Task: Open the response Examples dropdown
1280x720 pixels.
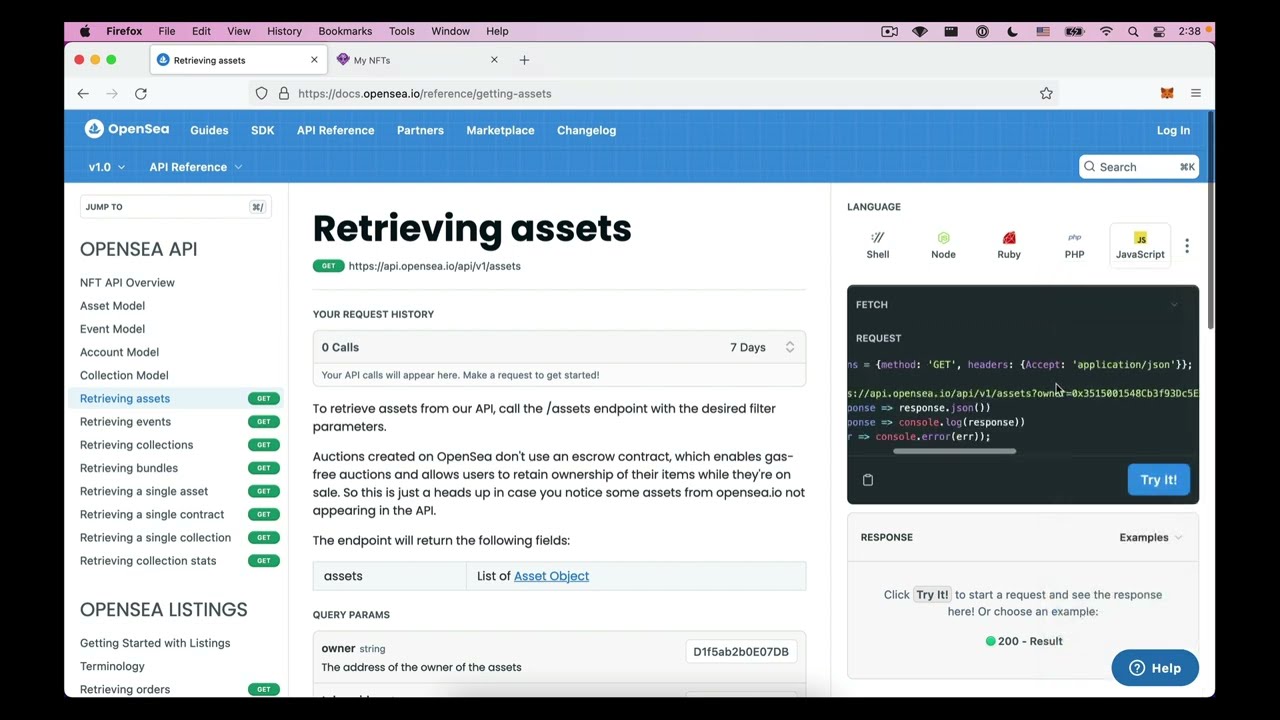Action: click(1150, 538)
